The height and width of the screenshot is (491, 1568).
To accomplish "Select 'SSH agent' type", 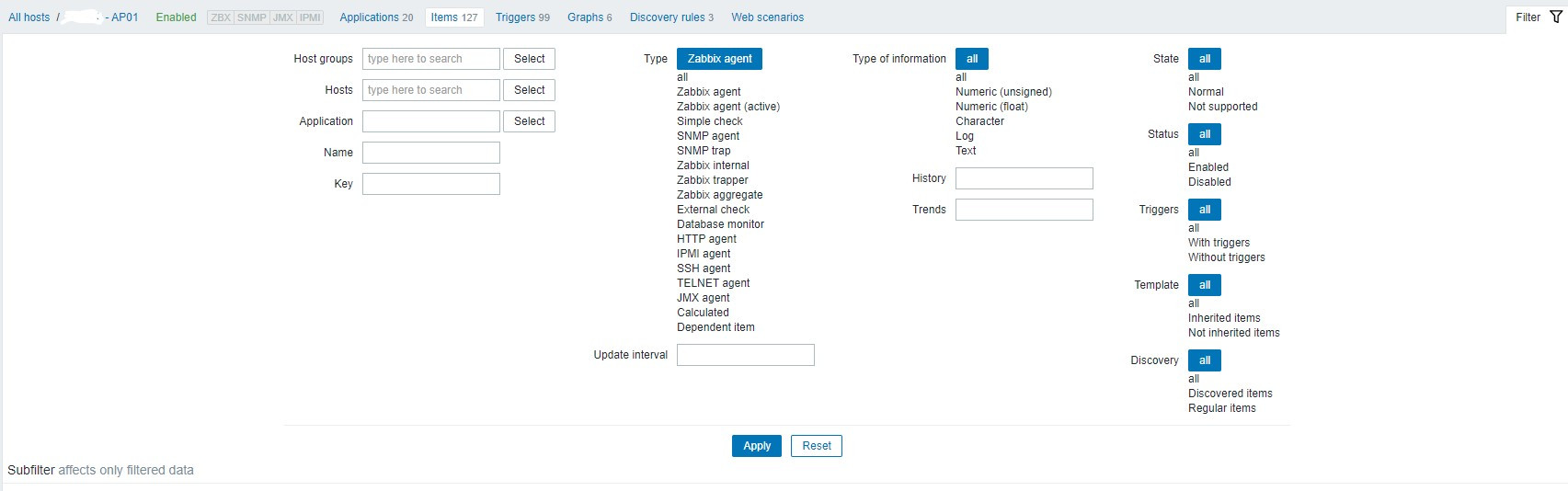I will [704, 268].
